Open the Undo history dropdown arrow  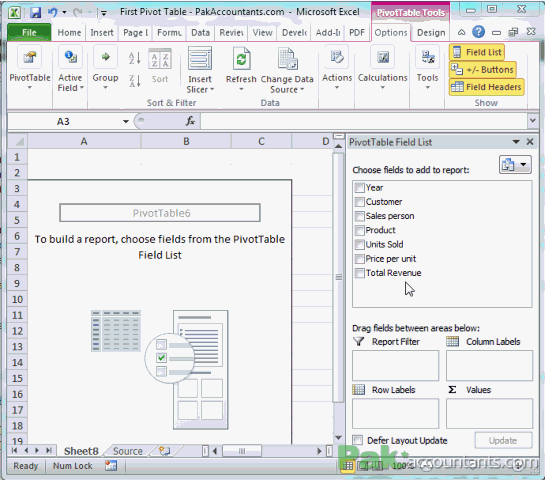click(x=64, y=13)
